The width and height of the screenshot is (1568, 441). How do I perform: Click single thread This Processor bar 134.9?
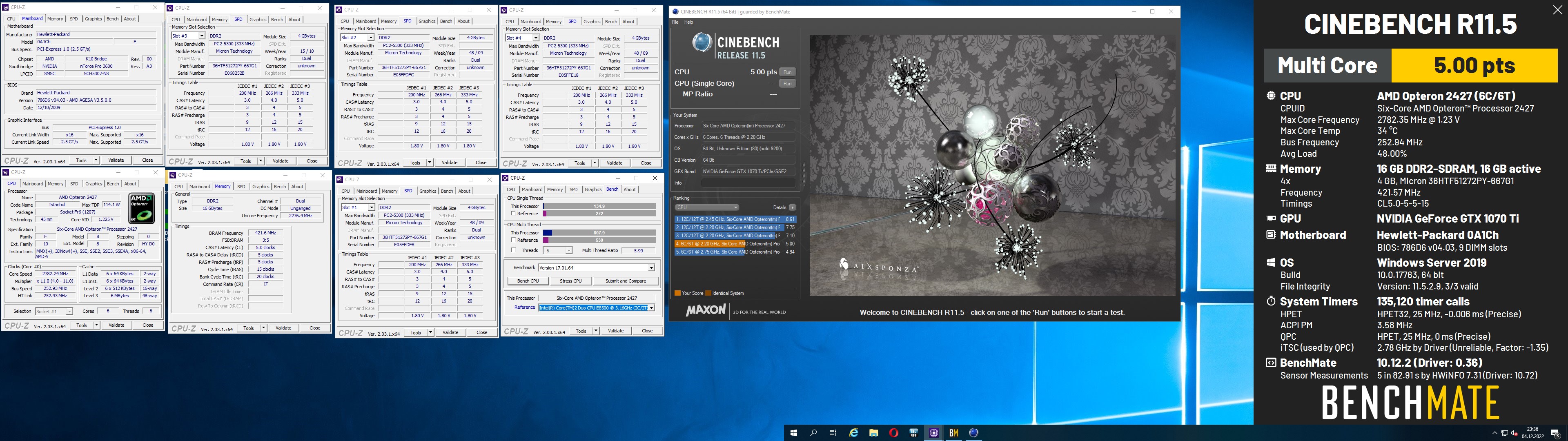[599, 207]
